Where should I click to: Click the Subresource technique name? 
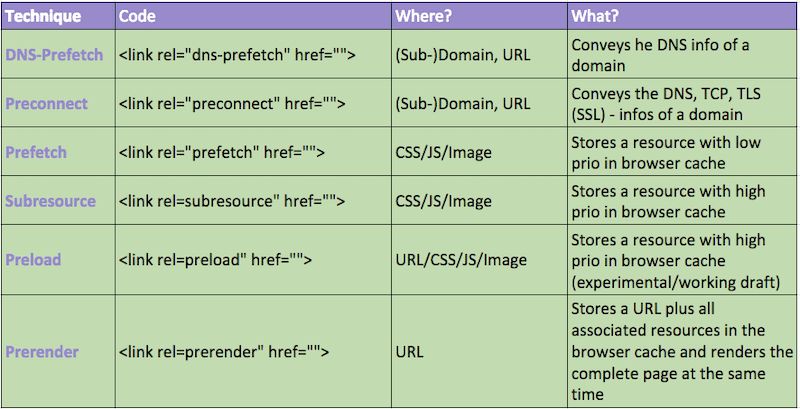tap(50, 200)
